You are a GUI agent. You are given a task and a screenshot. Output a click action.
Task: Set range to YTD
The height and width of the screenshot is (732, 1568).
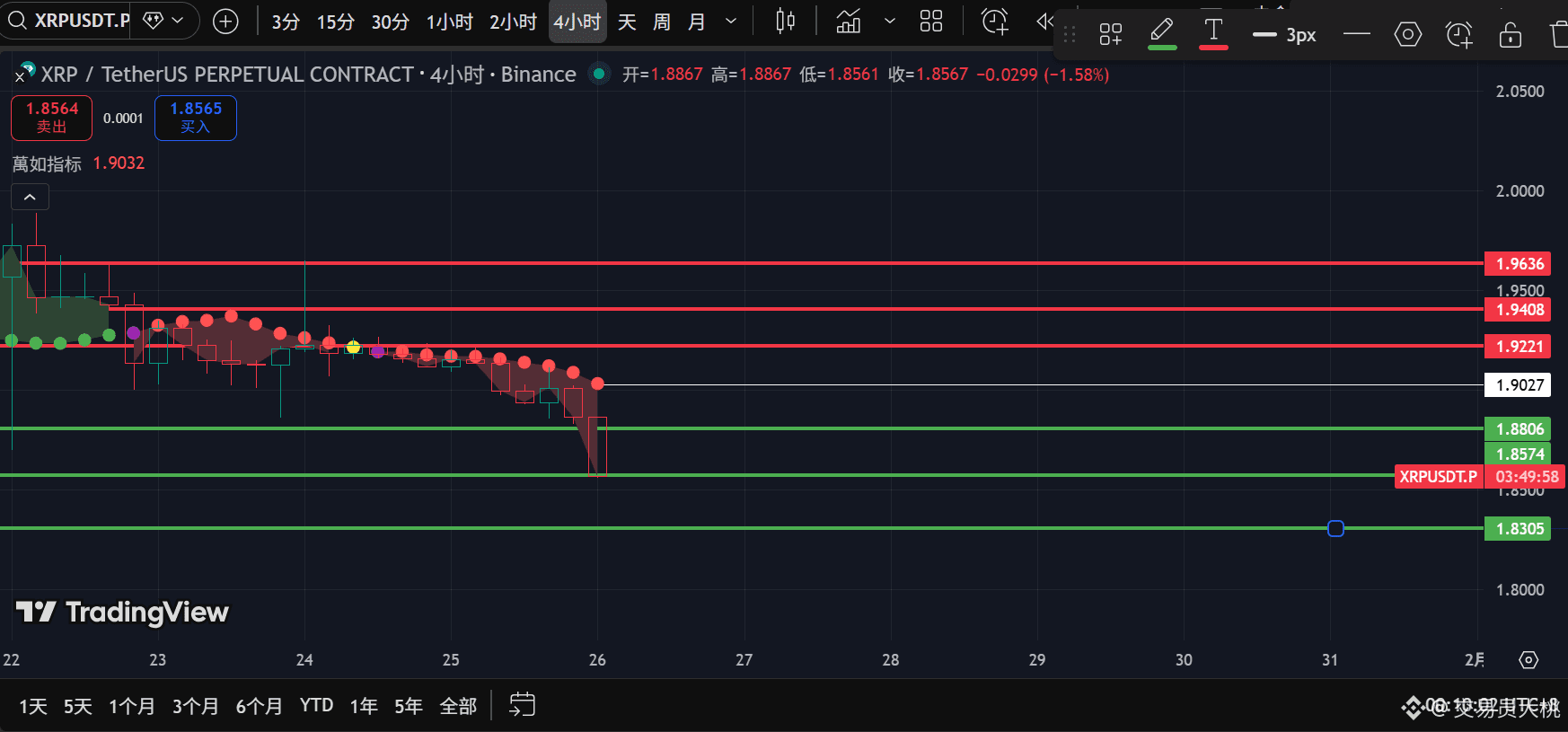316,706
